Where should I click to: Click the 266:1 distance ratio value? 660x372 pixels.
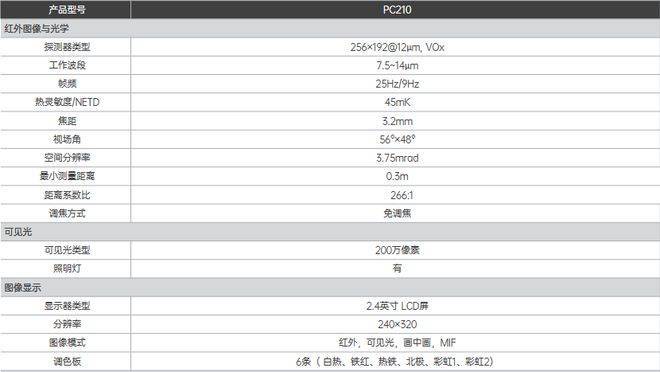pos(402,195)
